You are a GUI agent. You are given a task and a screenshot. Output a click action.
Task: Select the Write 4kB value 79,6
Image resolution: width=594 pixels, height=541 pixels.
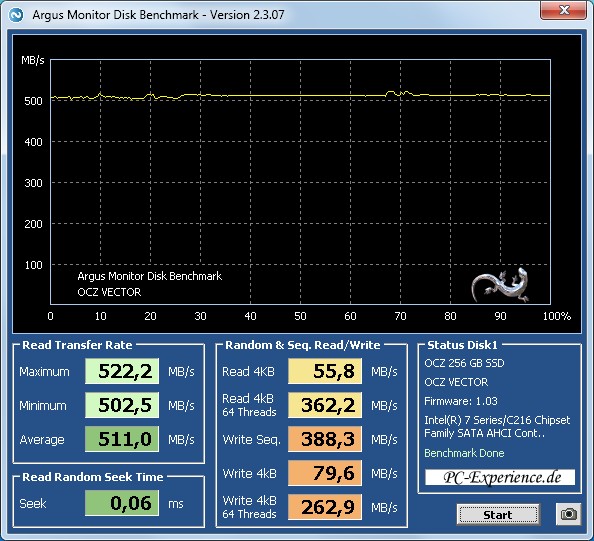(x=325, y=473)
